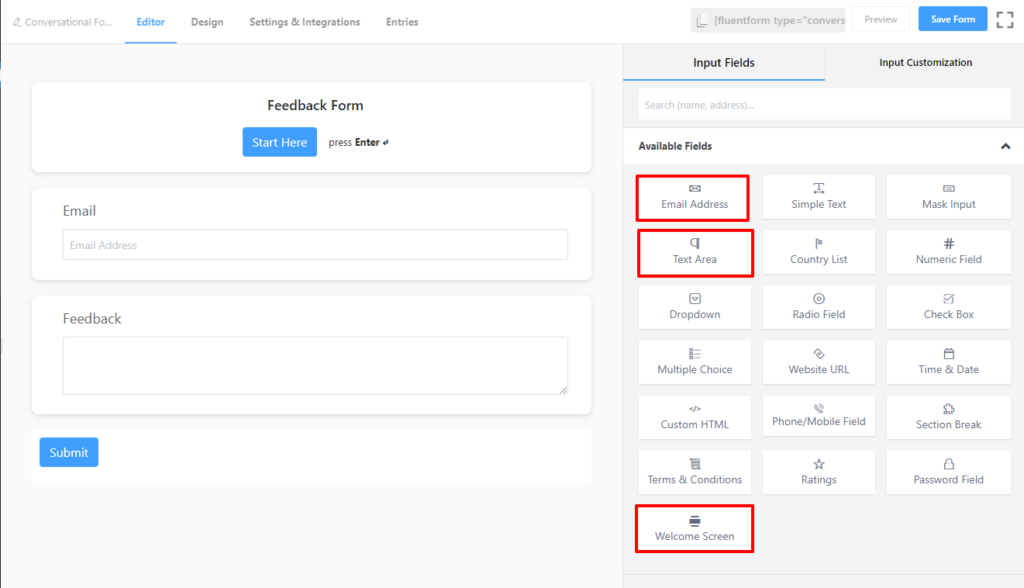The image size is (1024, 588).
Task: Add the Check Box field
Action: [948, 306]
